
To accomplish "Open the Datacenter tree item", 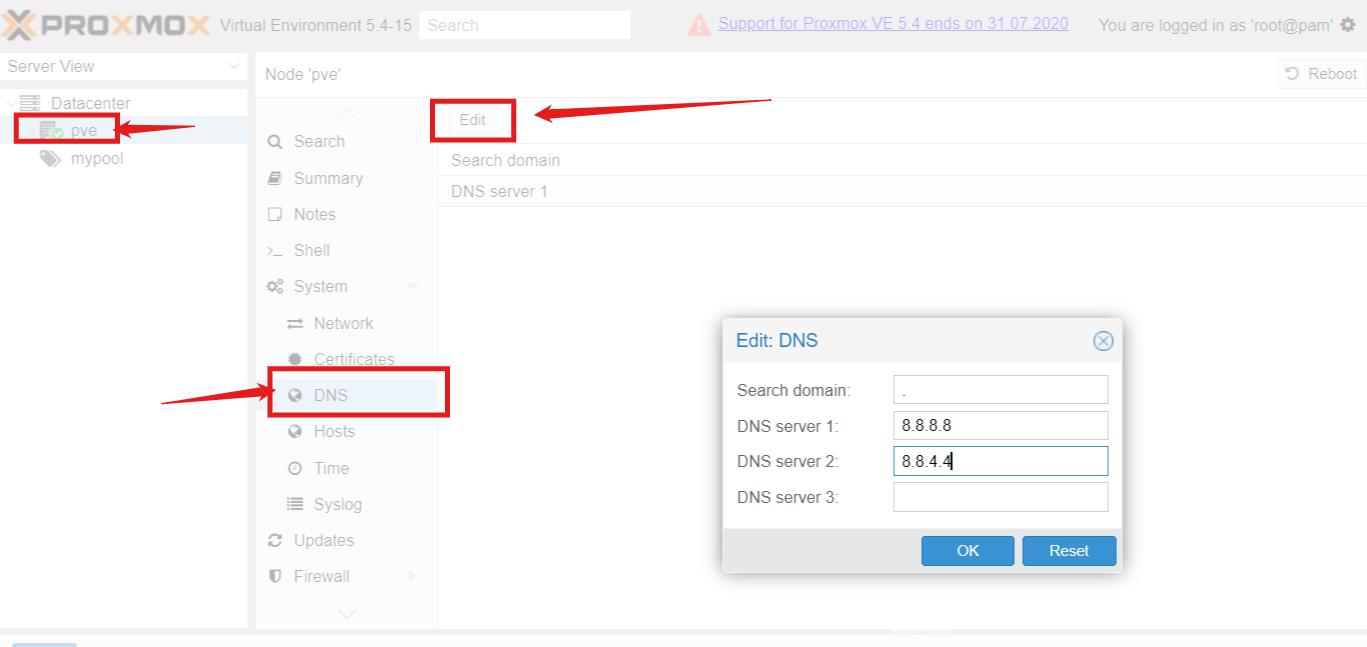I will [x=90, y=103].
